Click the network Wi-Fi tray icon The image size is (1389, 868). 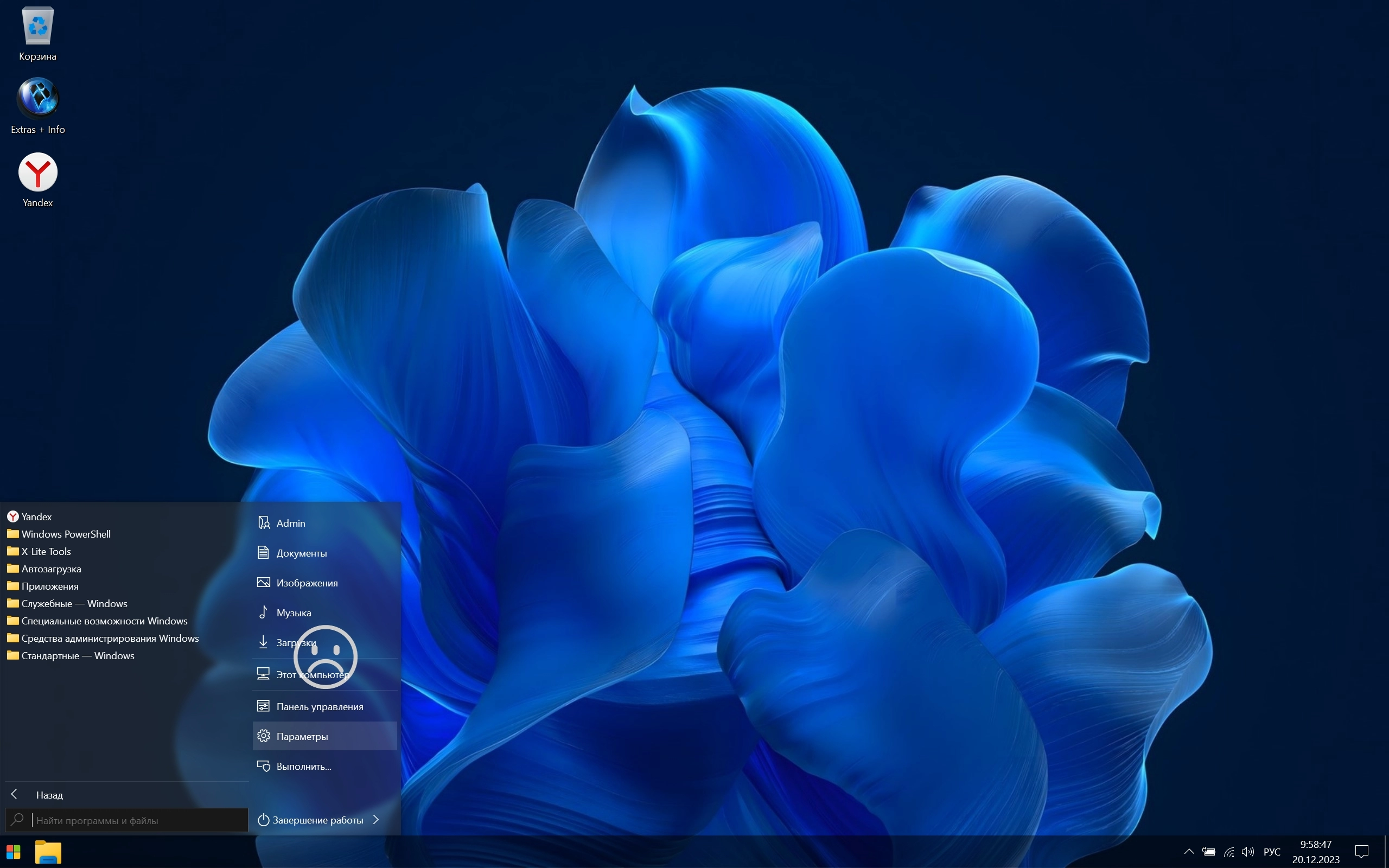click(x=1229, y=852)
